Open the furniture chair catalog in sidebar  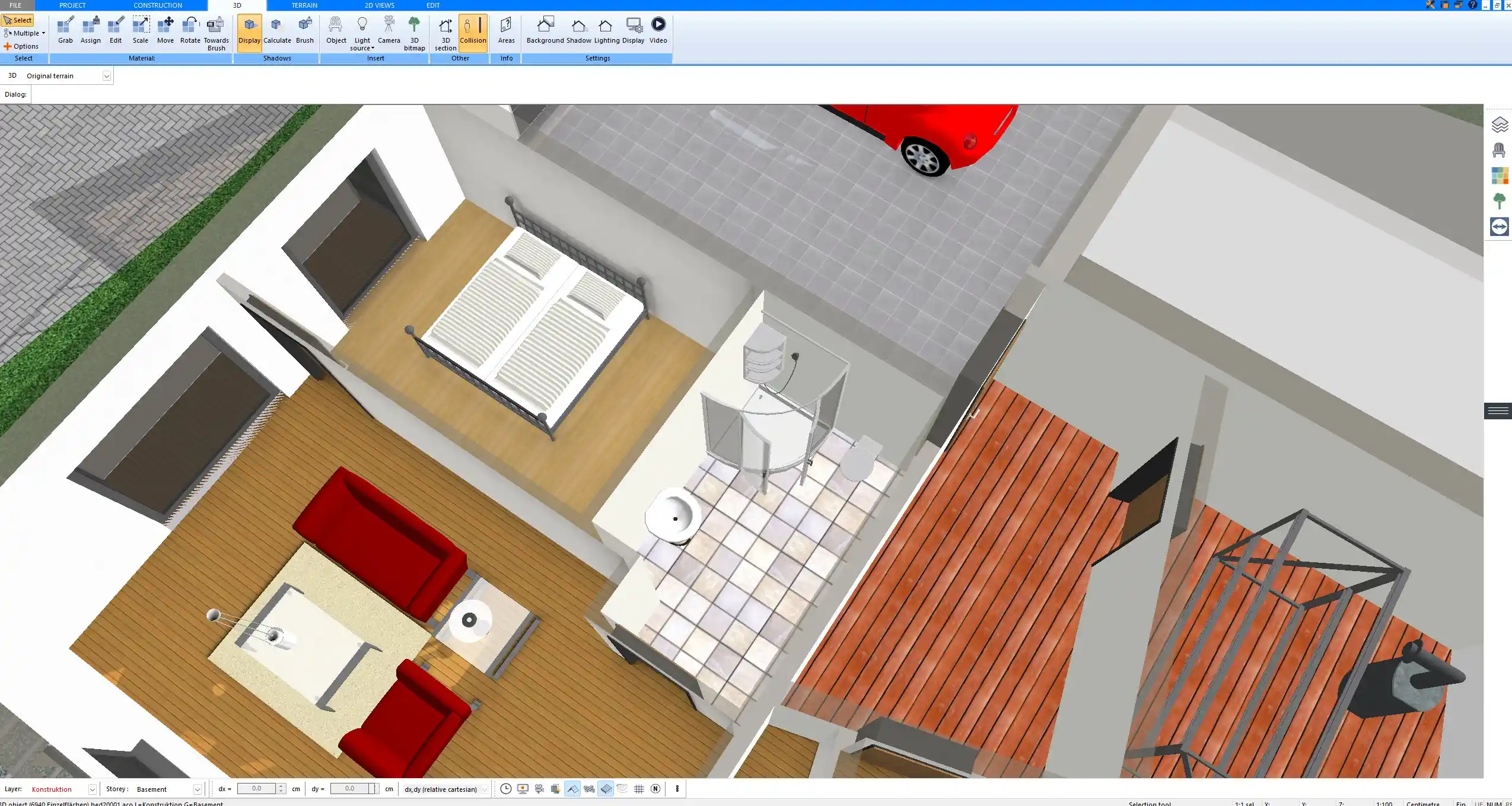[x=1499, y=150]
